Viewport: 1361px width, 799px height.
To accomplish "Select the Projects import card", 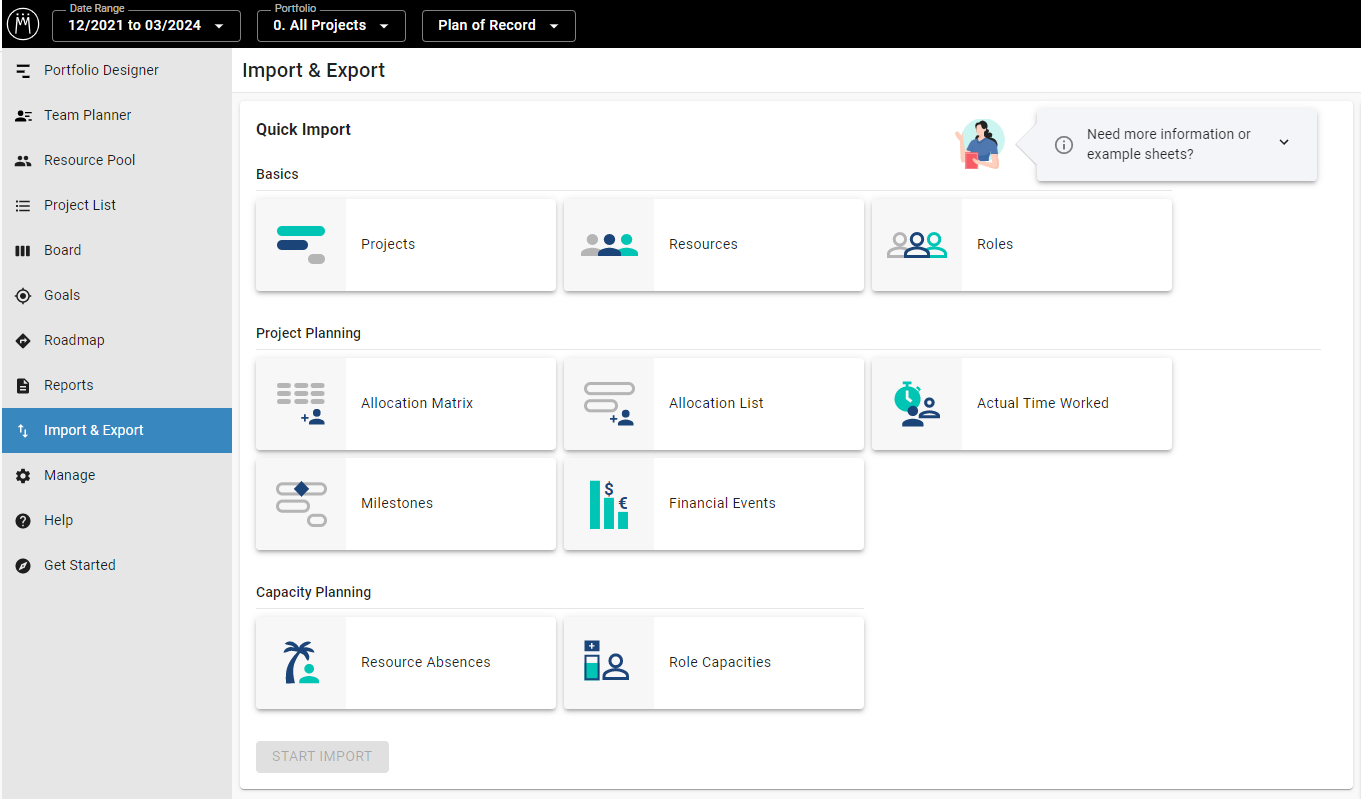I will (406, 245).
